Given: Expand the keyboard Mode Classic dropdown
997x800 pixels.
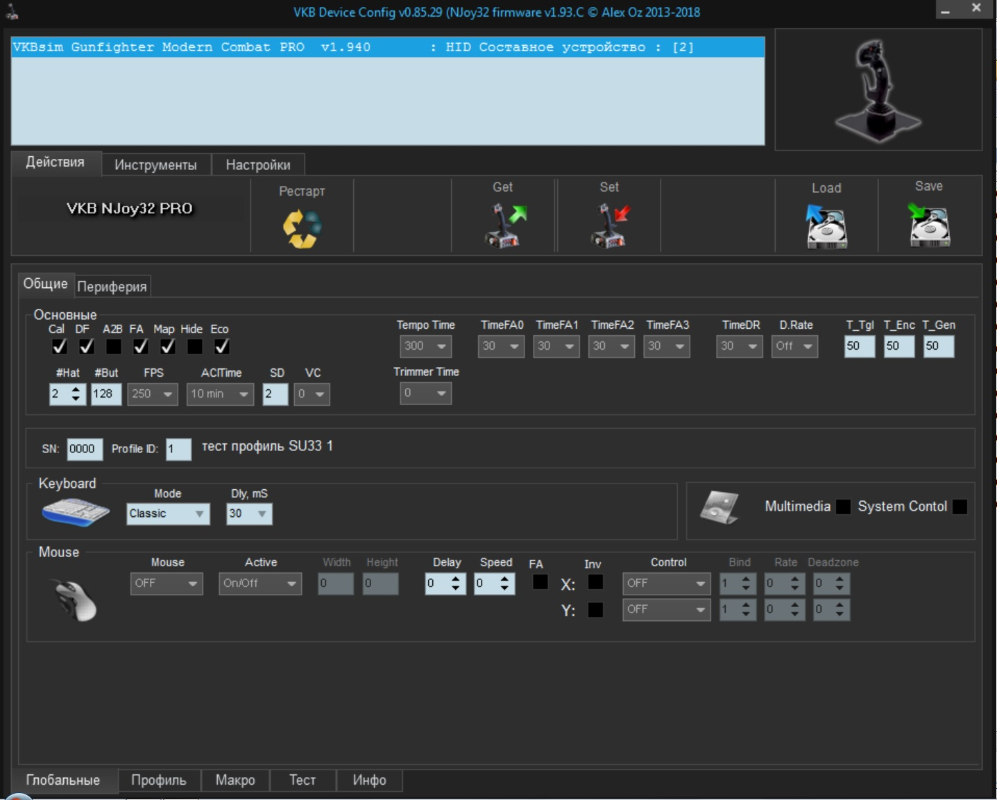Looking at the screenshot, I should (x=168, y=514).
